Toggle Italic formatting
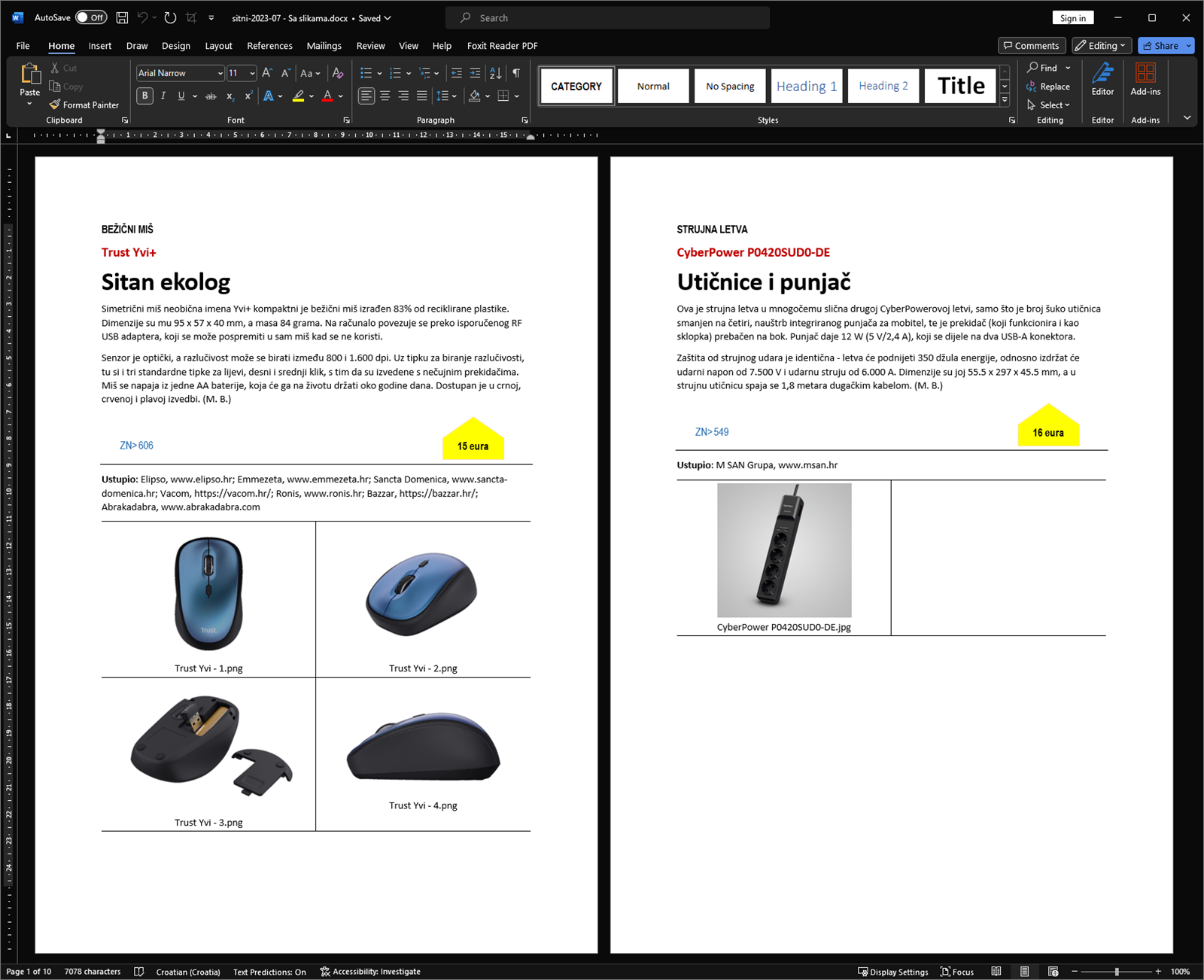The height and width of the screenshot is (980, 1204). (x=163, y=96)
